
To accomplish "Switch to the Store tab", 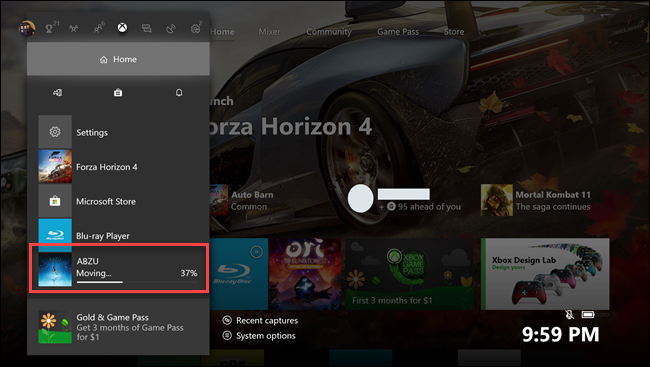I will pyautogui.click(x=454, y=32).
